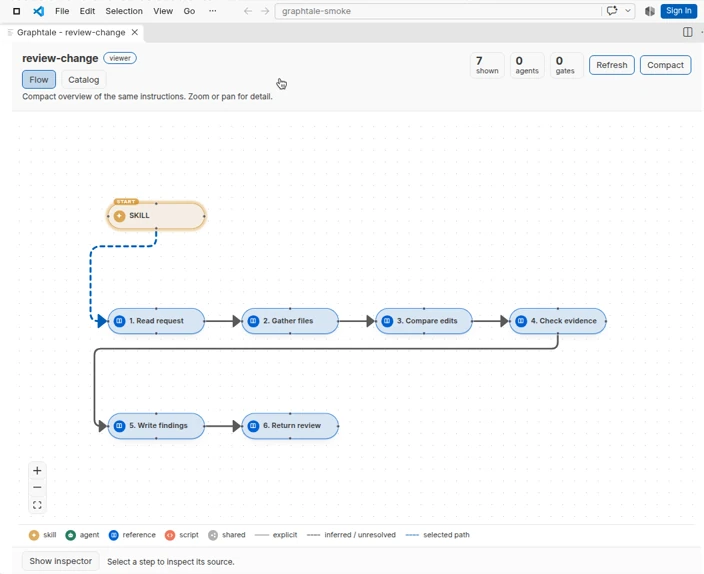Select the 5. Write findings node
The width and height of the screenshot is (704, 574).
156,426
